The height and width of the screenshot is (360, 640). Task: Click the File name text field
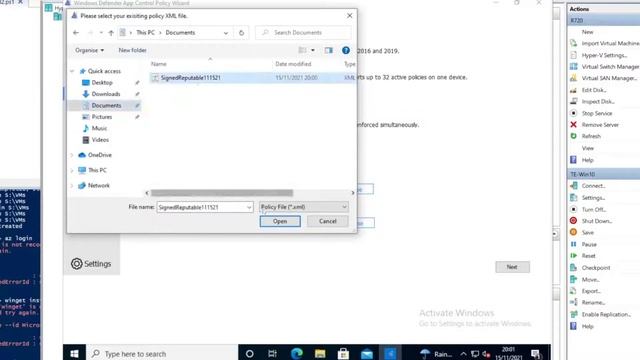click(202, 207)
